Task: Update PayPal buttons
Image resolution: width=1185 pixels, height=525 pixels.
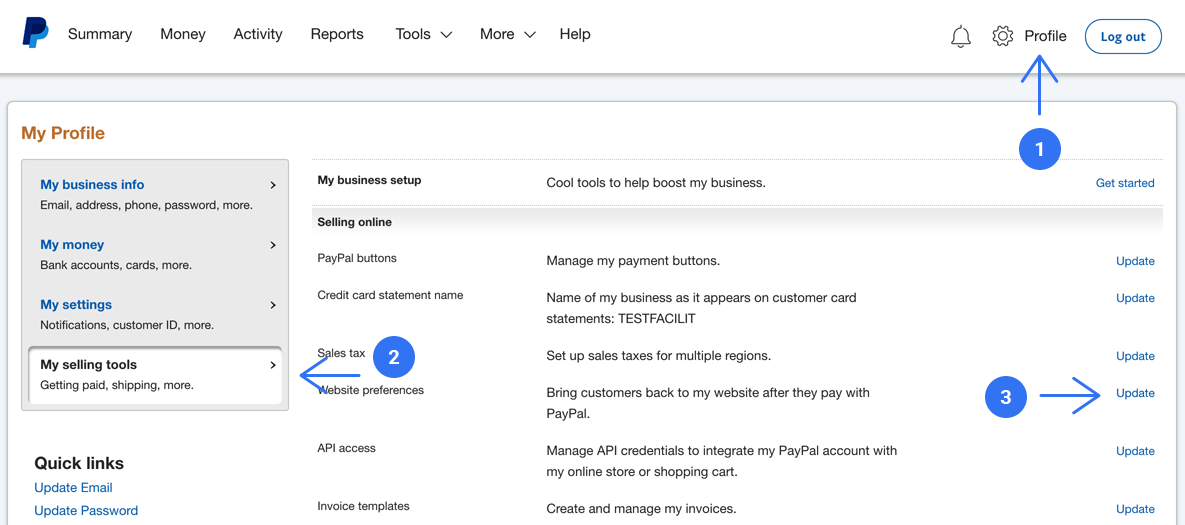Action: (x=1135, y=261)
